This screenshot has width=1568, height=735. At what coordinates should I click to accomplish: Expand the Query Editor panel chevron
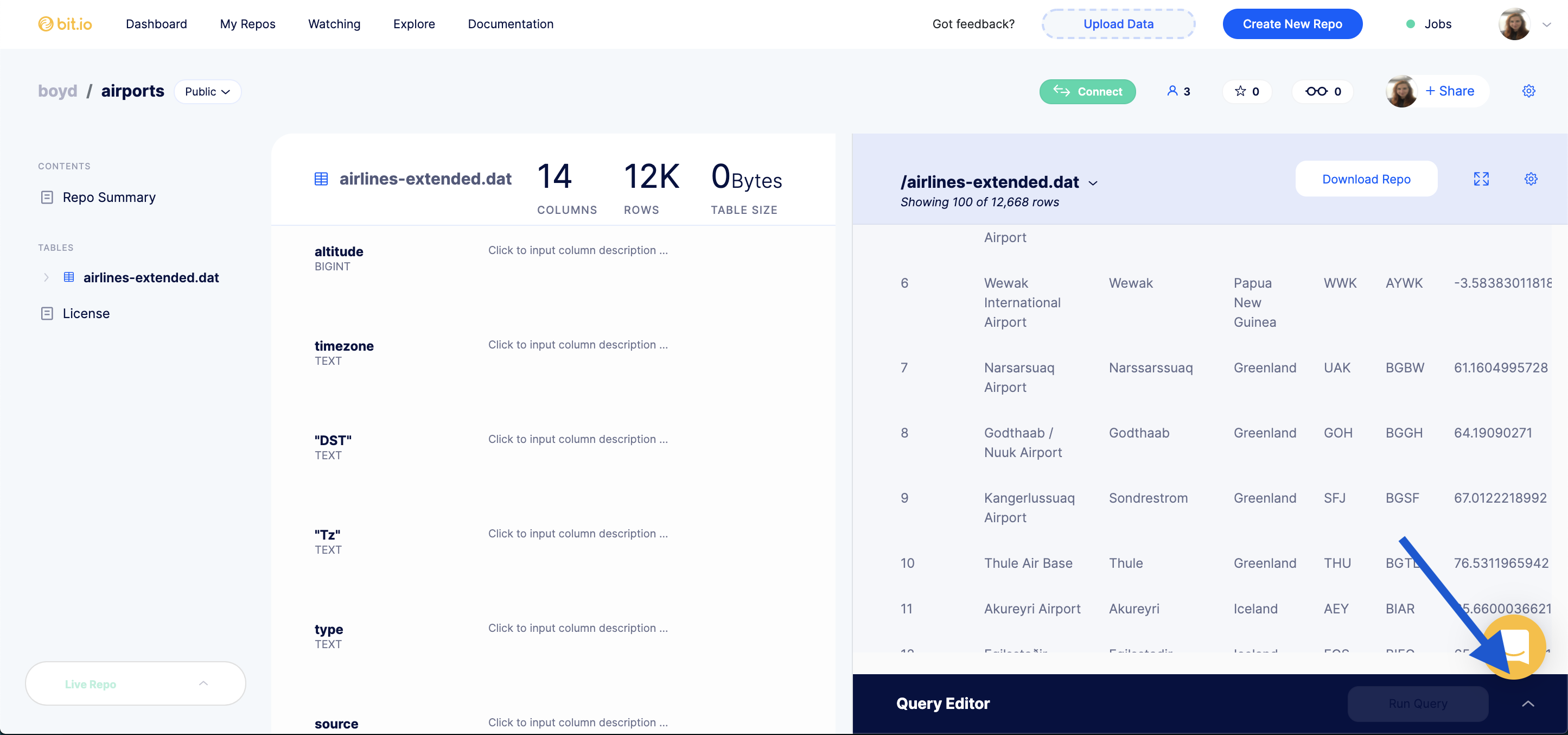pyautogui.click(x=1528, y=704)
